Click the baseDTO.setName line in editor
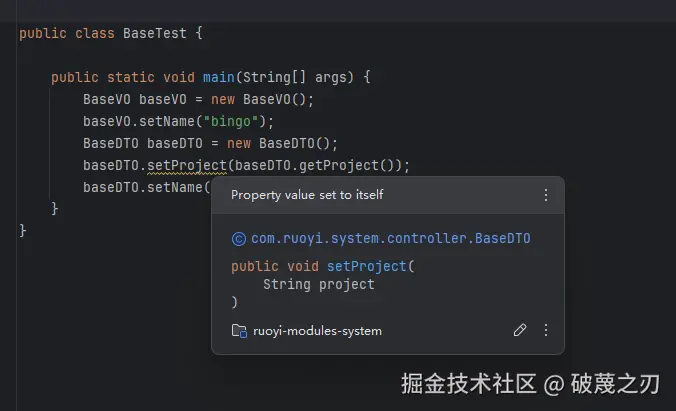676x411 pixels. 145,187
